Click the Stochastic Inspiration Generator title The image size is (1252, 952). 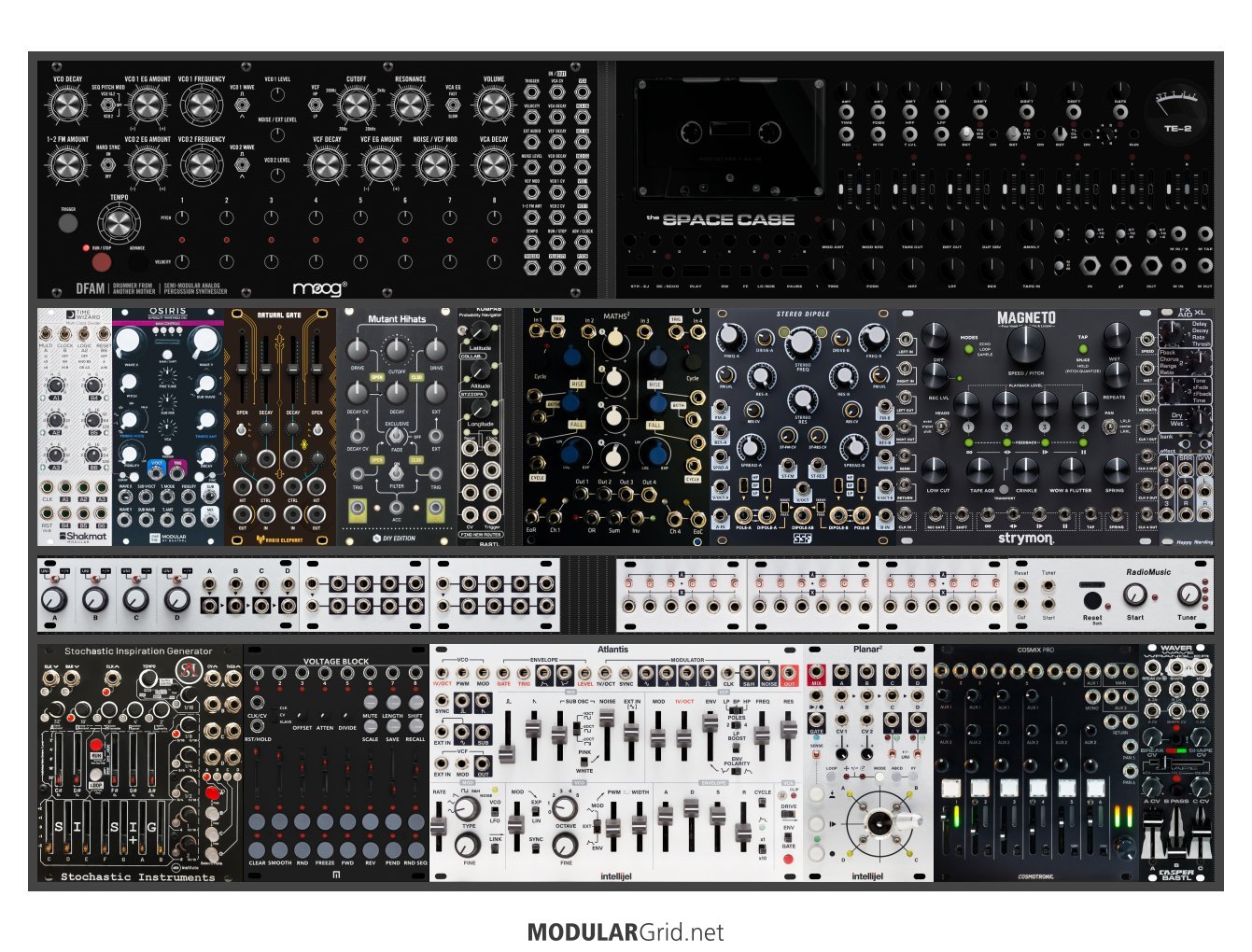tap(138, 651)
